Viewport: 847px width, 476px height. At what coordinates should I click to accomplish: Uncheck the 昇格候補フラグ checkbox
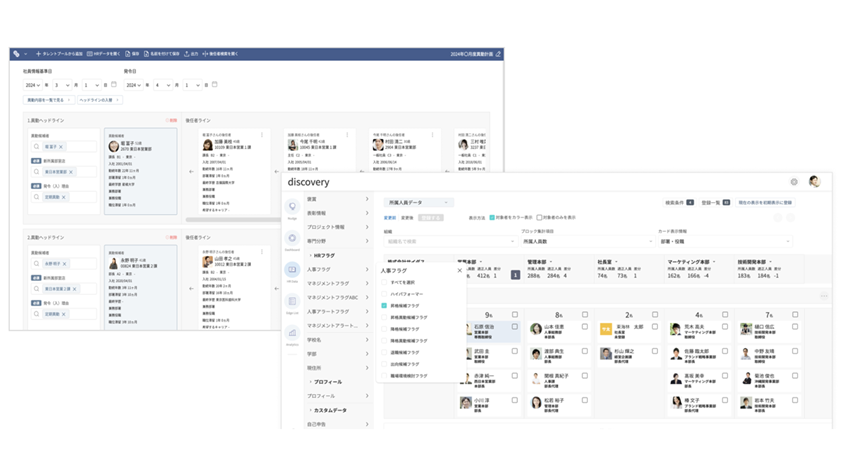click(x=384, y=306)
